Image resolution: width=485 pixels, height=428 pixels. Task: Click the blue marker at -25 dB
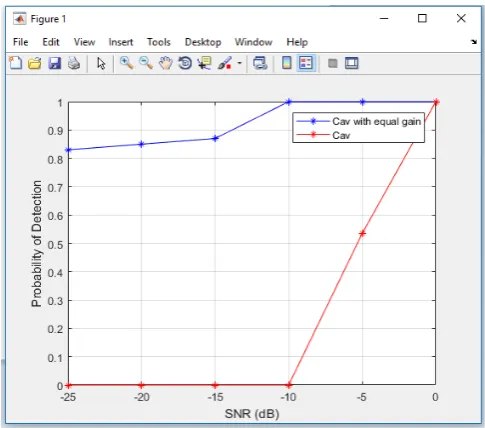[x=68, y=150]
